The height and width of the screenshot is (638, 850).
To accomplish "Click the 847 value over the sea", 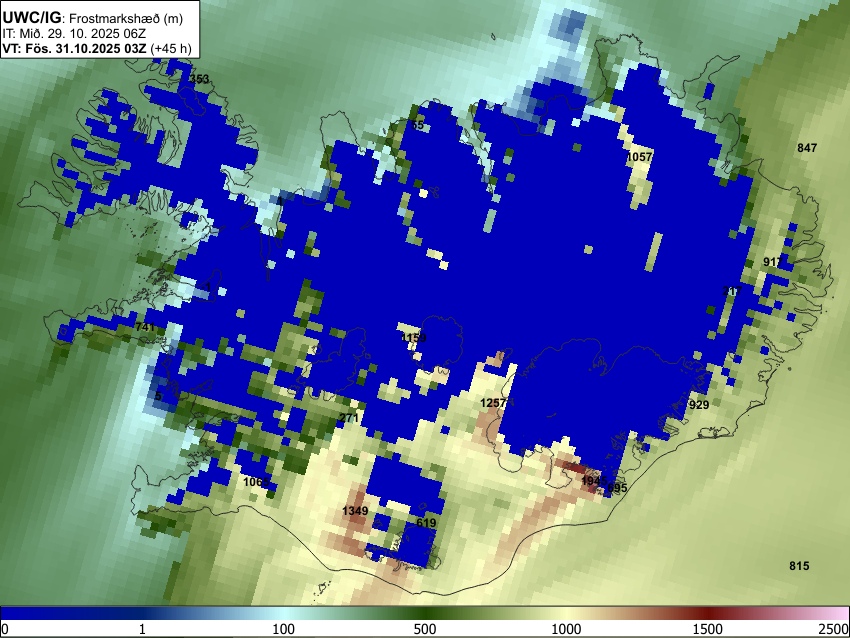I will (807, 147).
